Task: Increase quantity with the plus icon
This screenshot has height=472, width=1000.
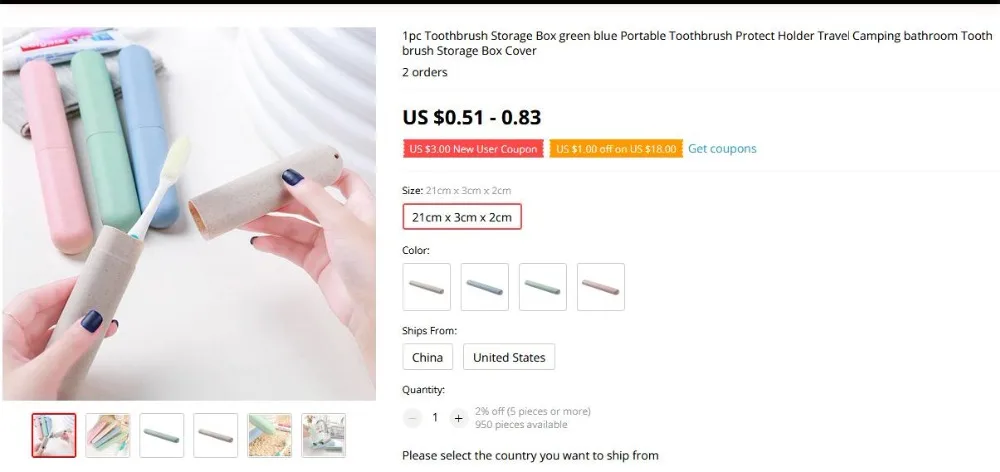Action: pos(458,418)
